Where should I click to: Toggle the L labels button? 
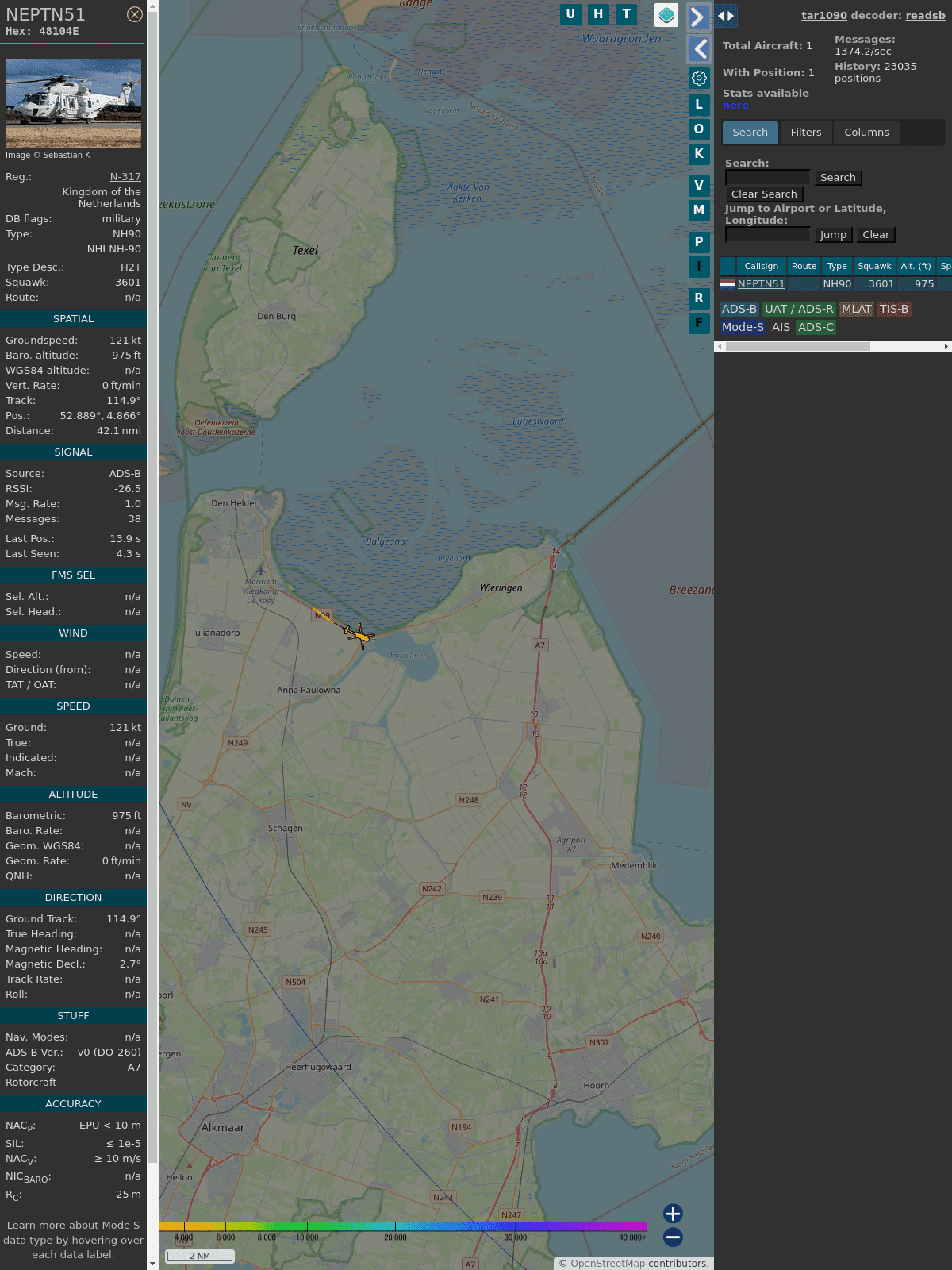click(699, 105)
